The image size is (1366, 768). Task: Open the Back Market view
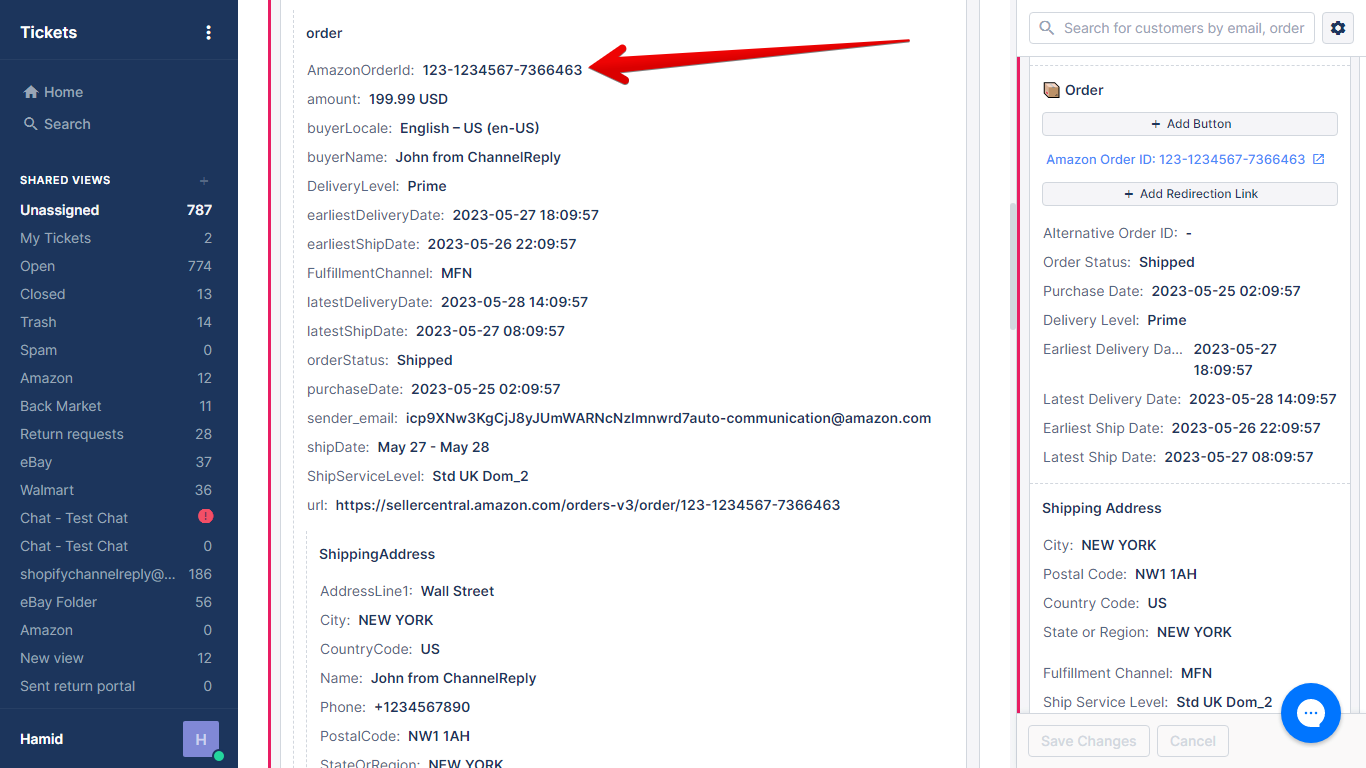coord(116,406)
